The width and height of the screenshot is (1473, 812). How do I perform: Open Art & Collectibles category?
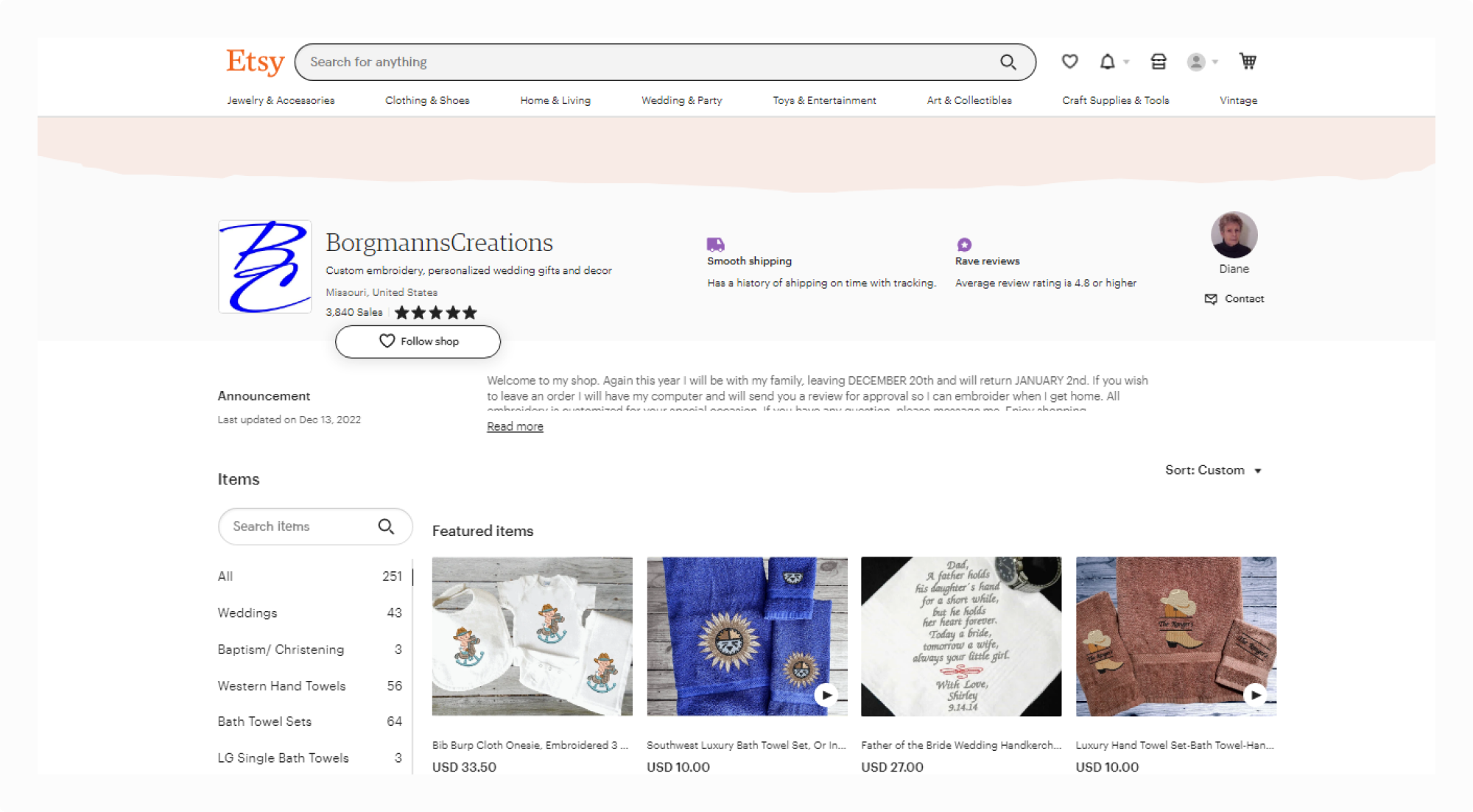[x=969, y=100]
